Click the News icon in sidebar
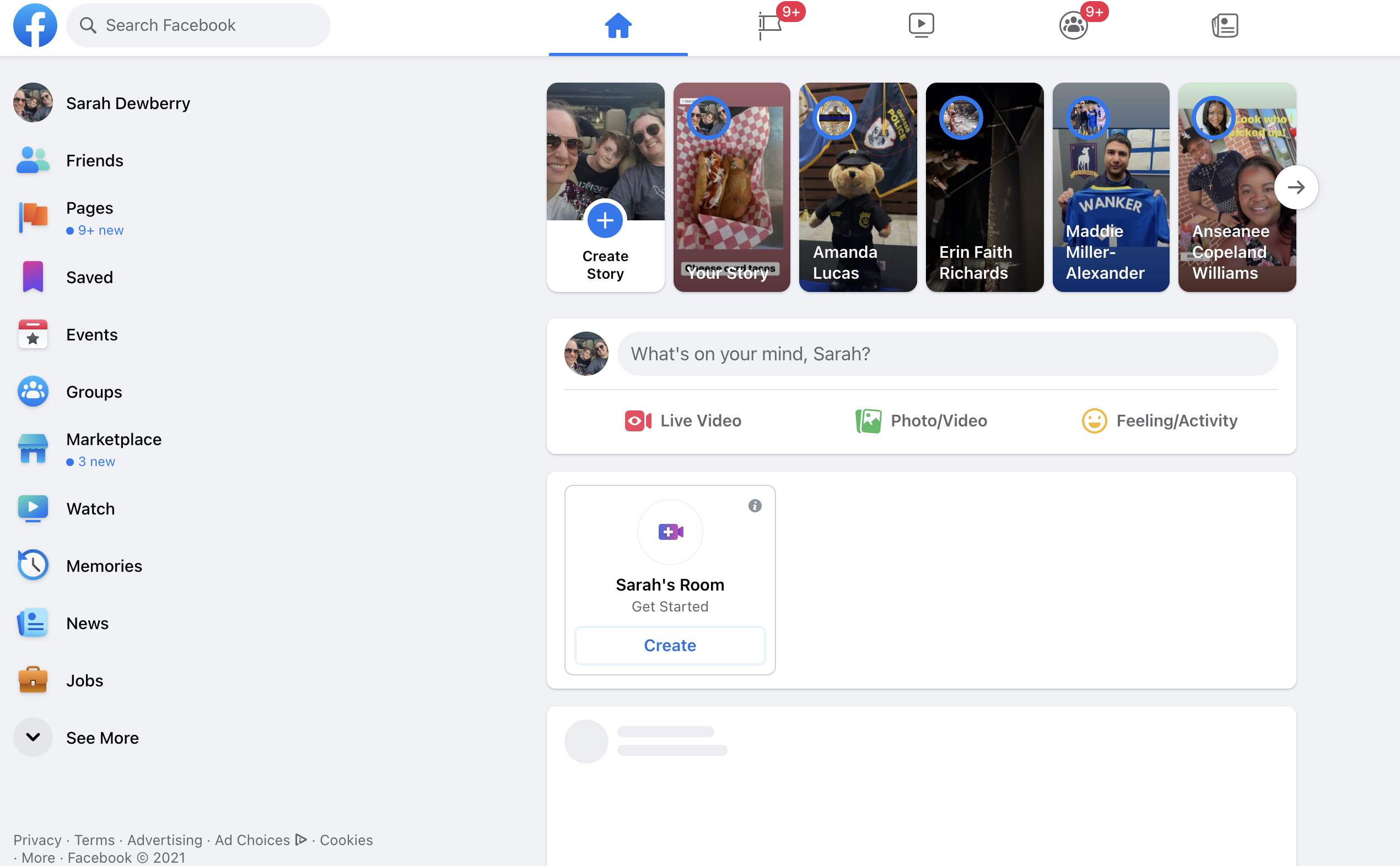 tap(33, 623)
